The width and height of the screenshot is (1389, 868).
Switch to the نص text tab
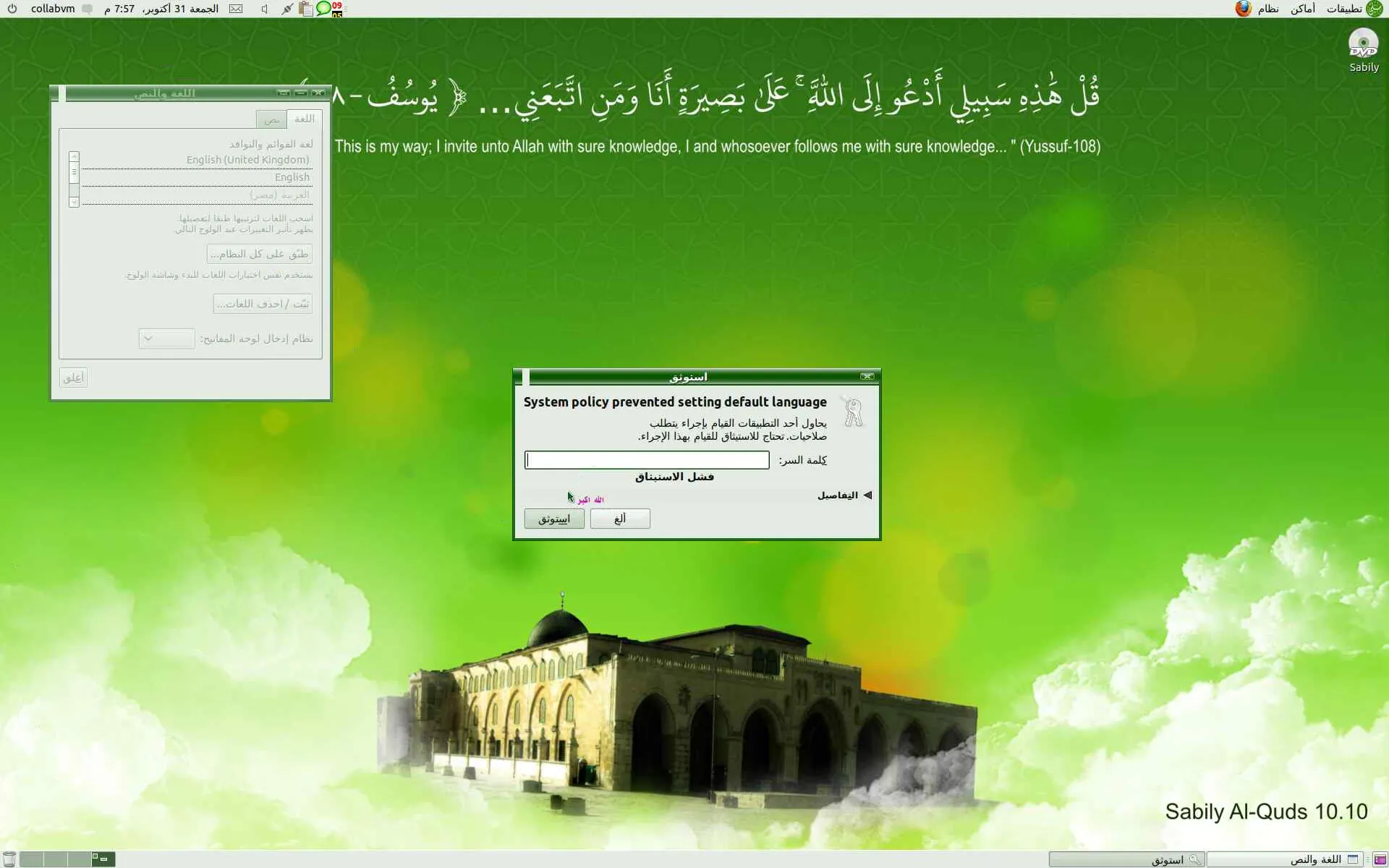[x=271, y=119]
